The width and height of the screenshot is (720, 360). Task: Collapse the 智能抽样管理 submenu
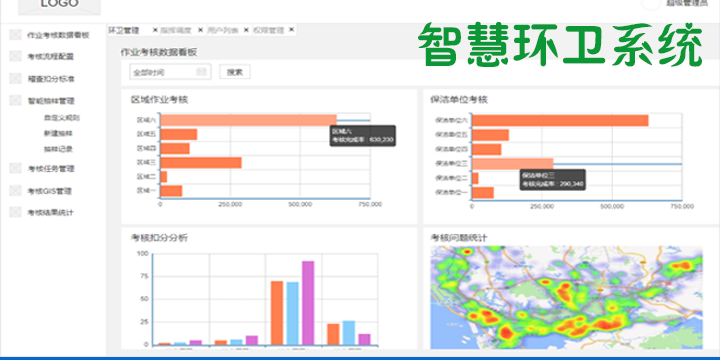(x=51, y=101)
